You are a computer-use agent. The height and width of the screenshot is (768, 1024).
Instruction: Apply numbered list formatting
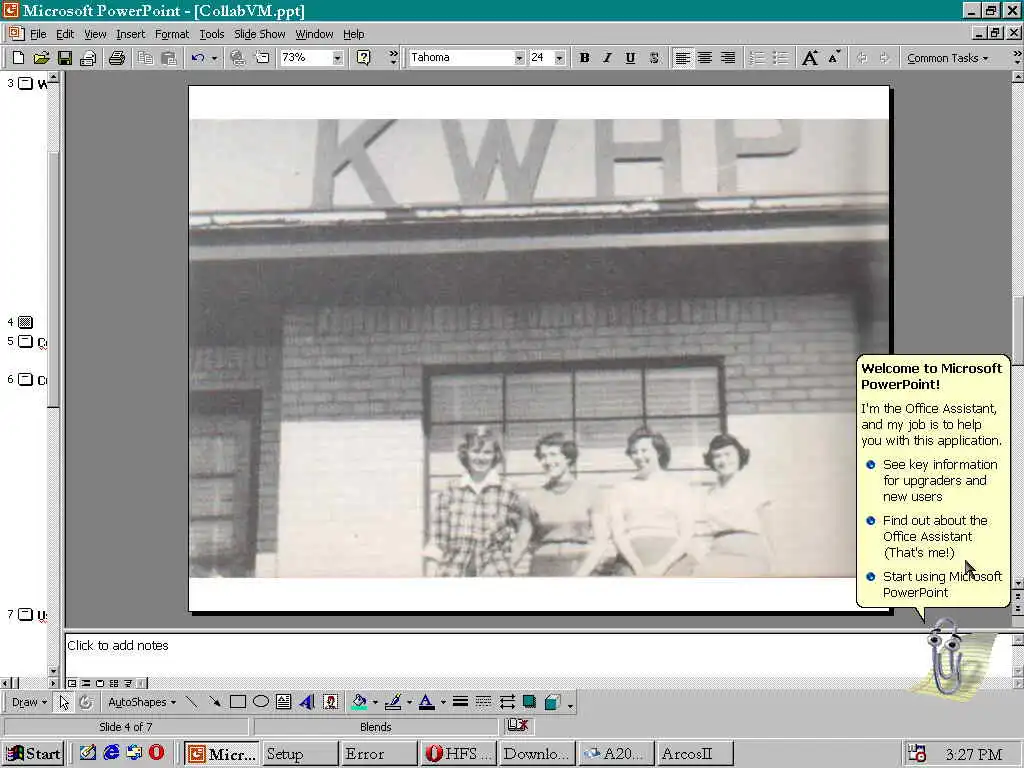[x=757, y=58]
